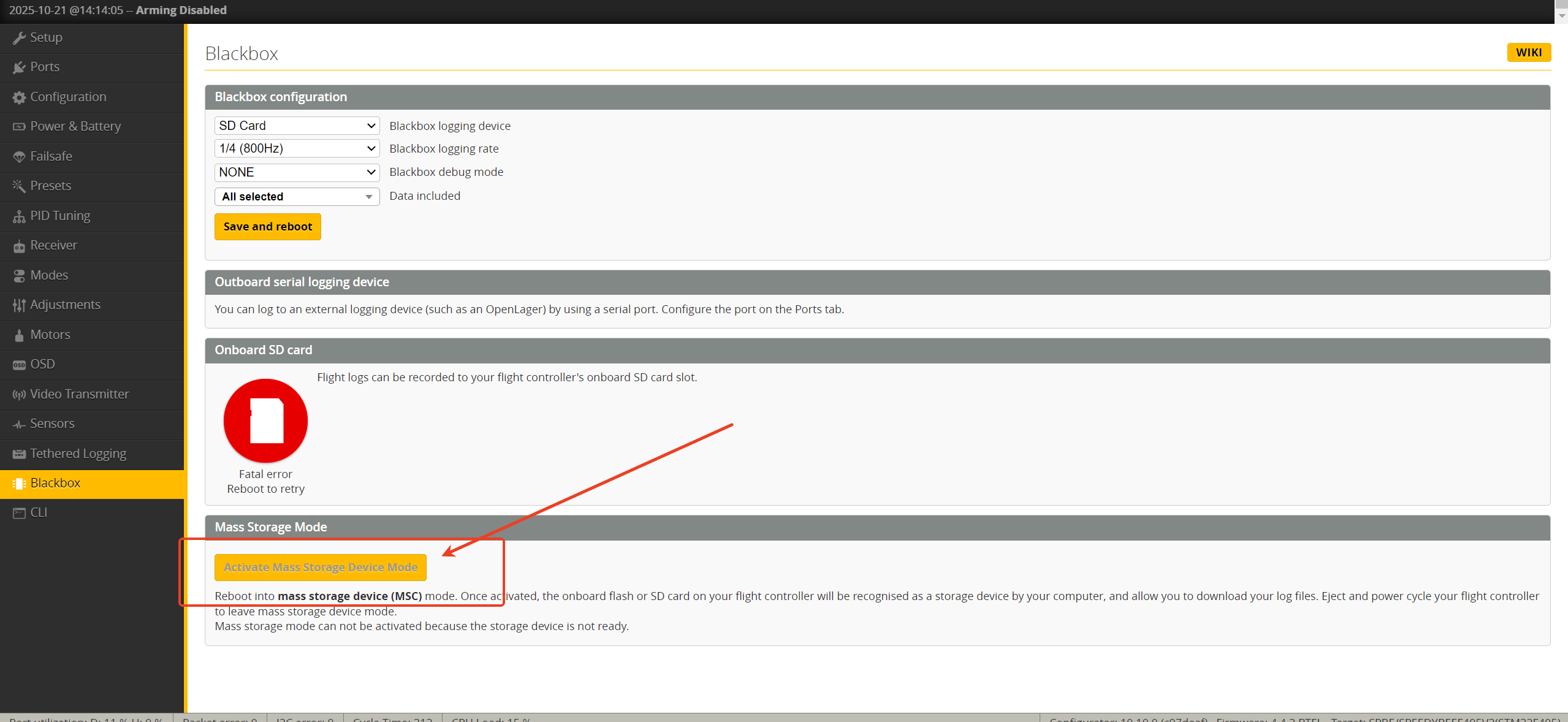Click the Setup wrench icon
Viewport: 1568px width, 722px height.
[19, 38]
